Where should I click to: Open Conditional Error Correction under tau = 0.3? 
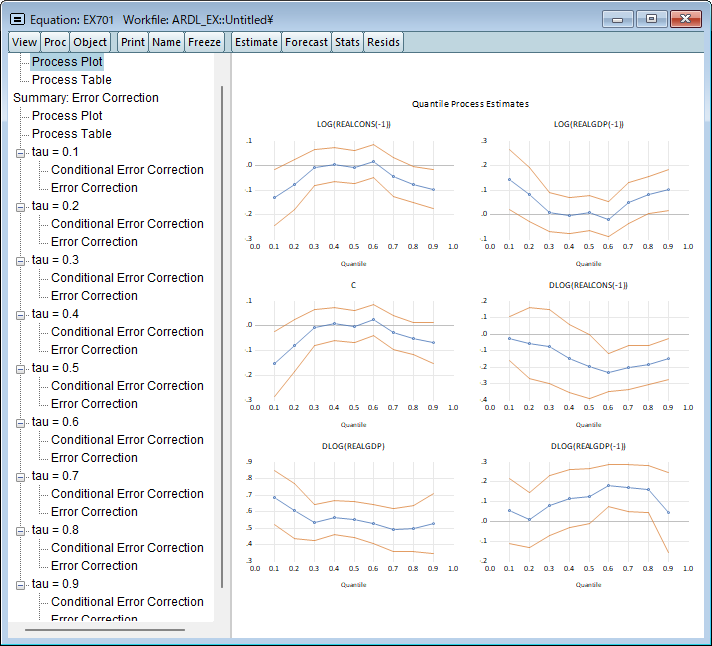point(127,278)
